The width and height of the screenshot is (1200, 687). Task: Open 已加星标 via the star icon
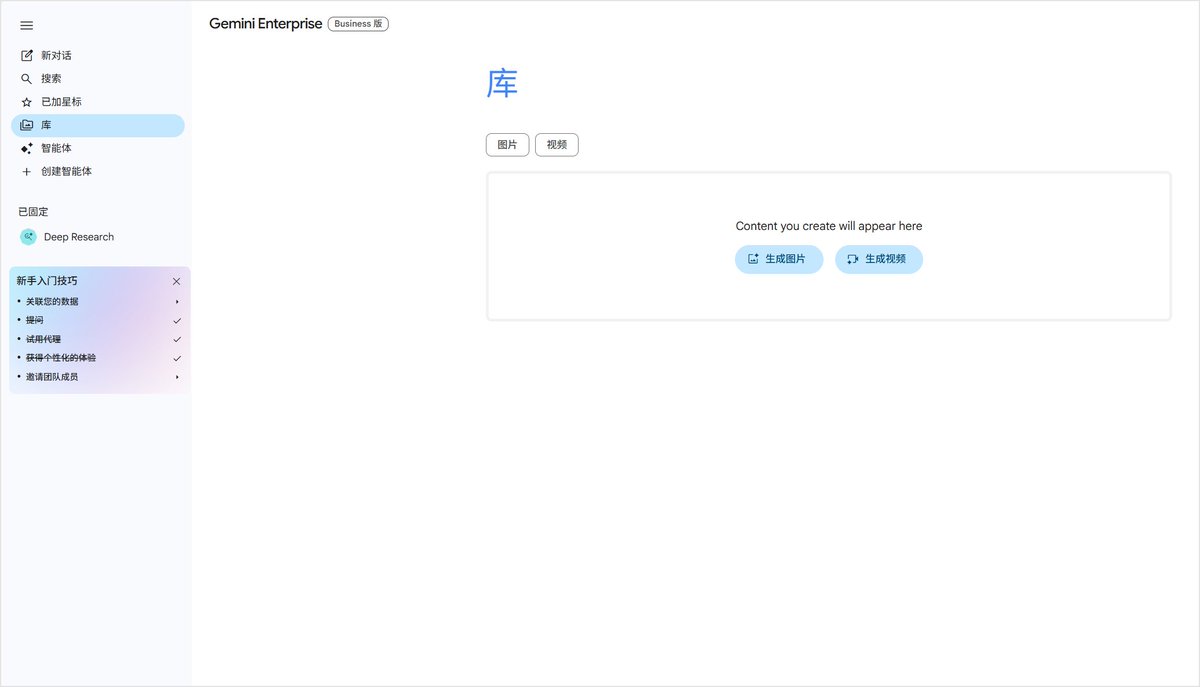click(27, 101)
